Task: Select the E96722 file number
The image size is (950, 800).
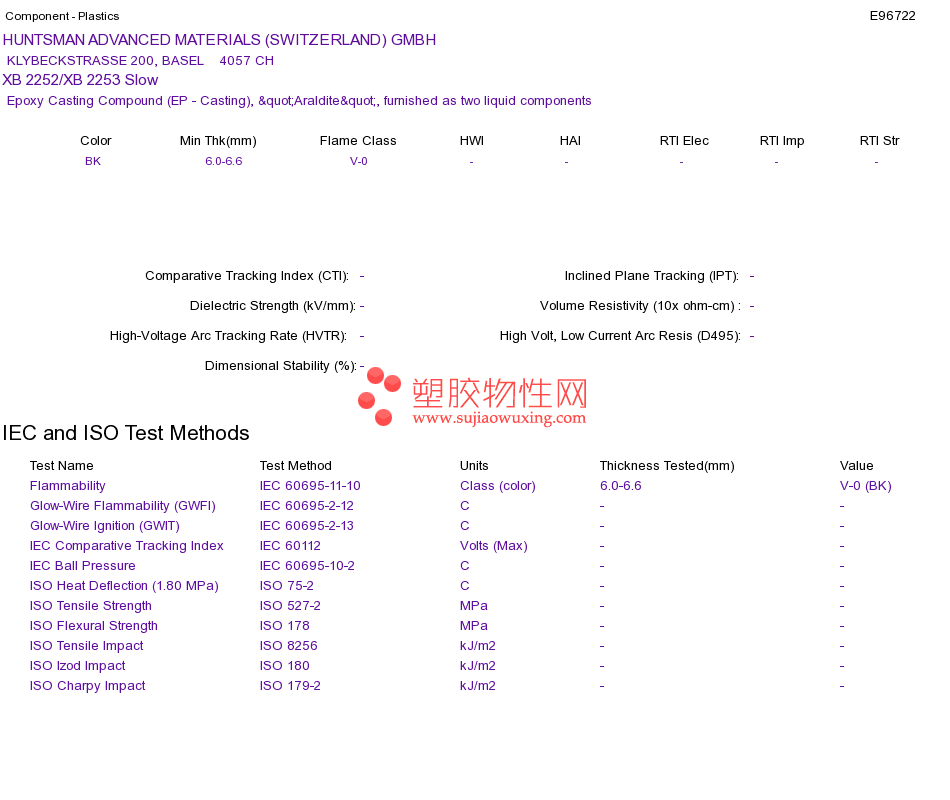Action: tap(892, 16)
